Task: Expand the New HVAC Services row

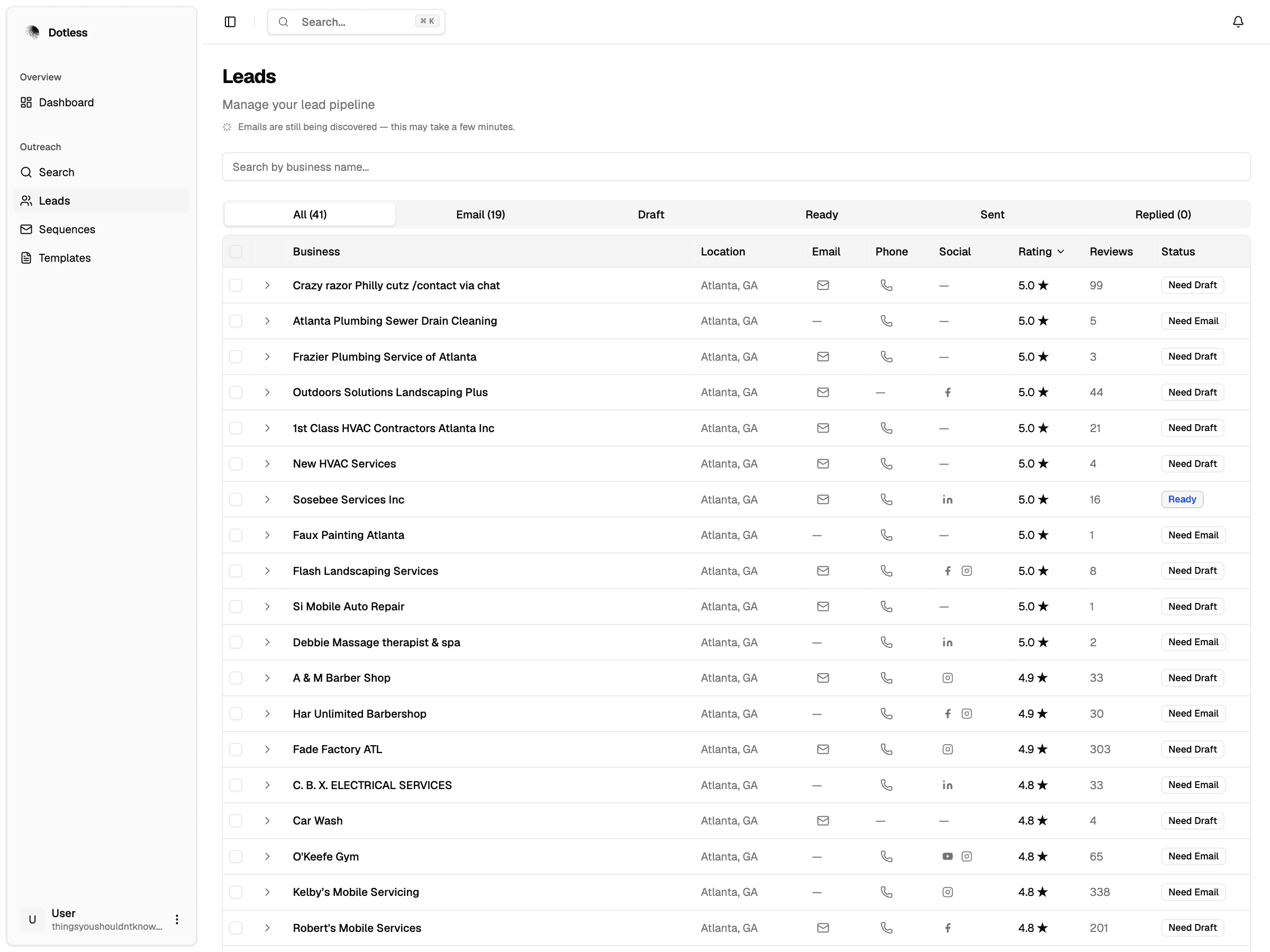Action: [x=267, y=464]
